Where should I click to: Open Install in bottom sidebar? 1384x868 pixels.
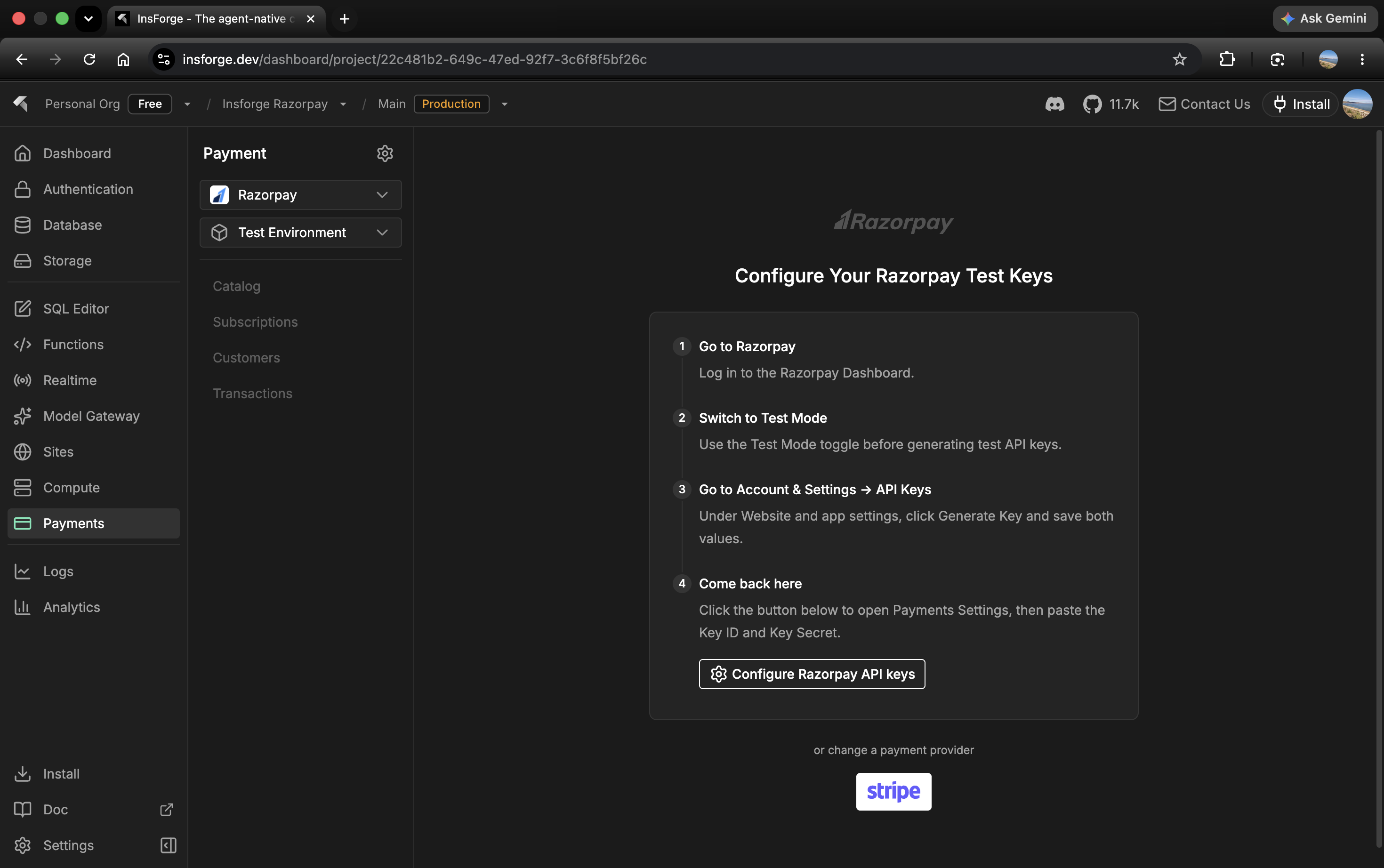pyautogui.click(x=94, y=774)
